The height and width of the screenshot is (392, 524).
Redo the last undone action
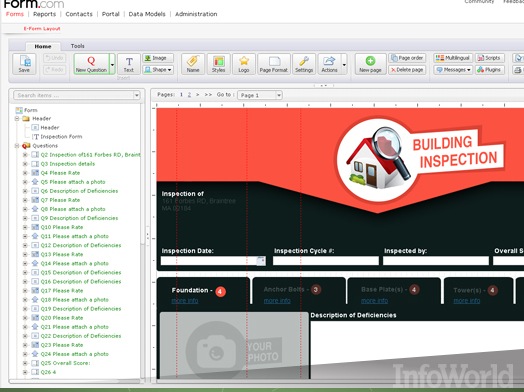point(54,70)
